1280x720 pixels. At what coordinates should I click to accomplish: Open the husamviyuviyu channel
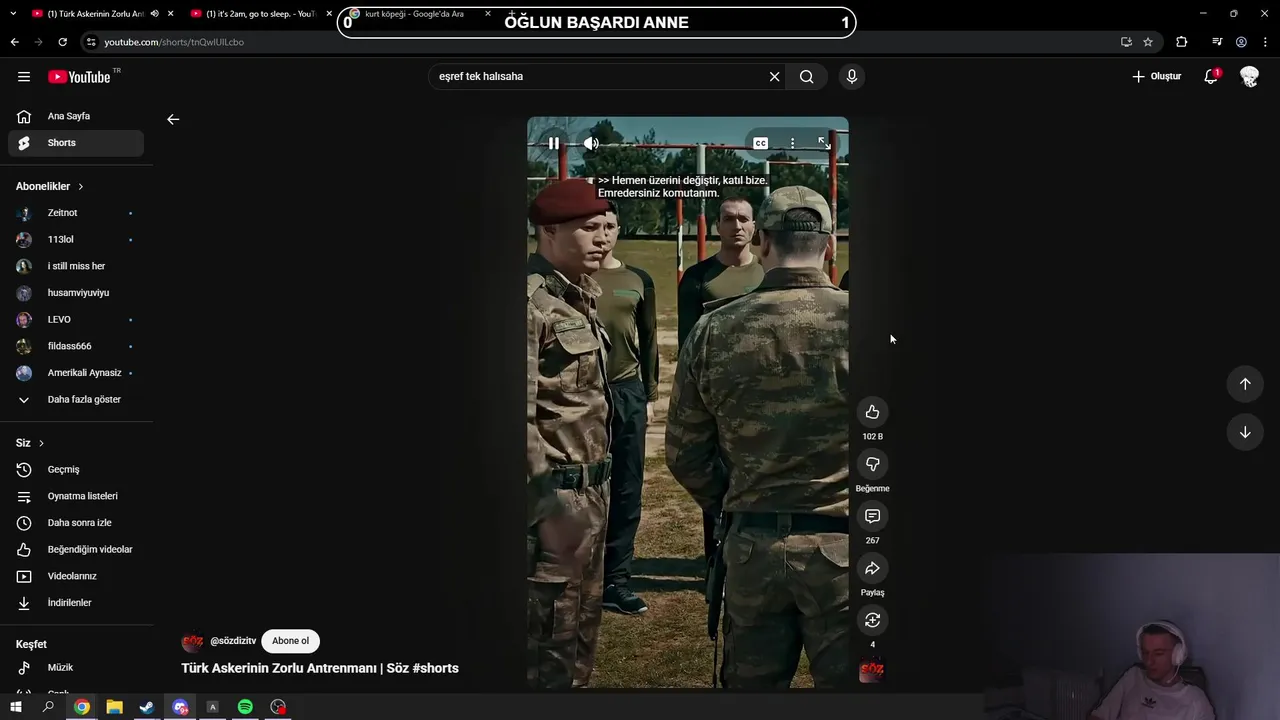(x=76, y=293)
